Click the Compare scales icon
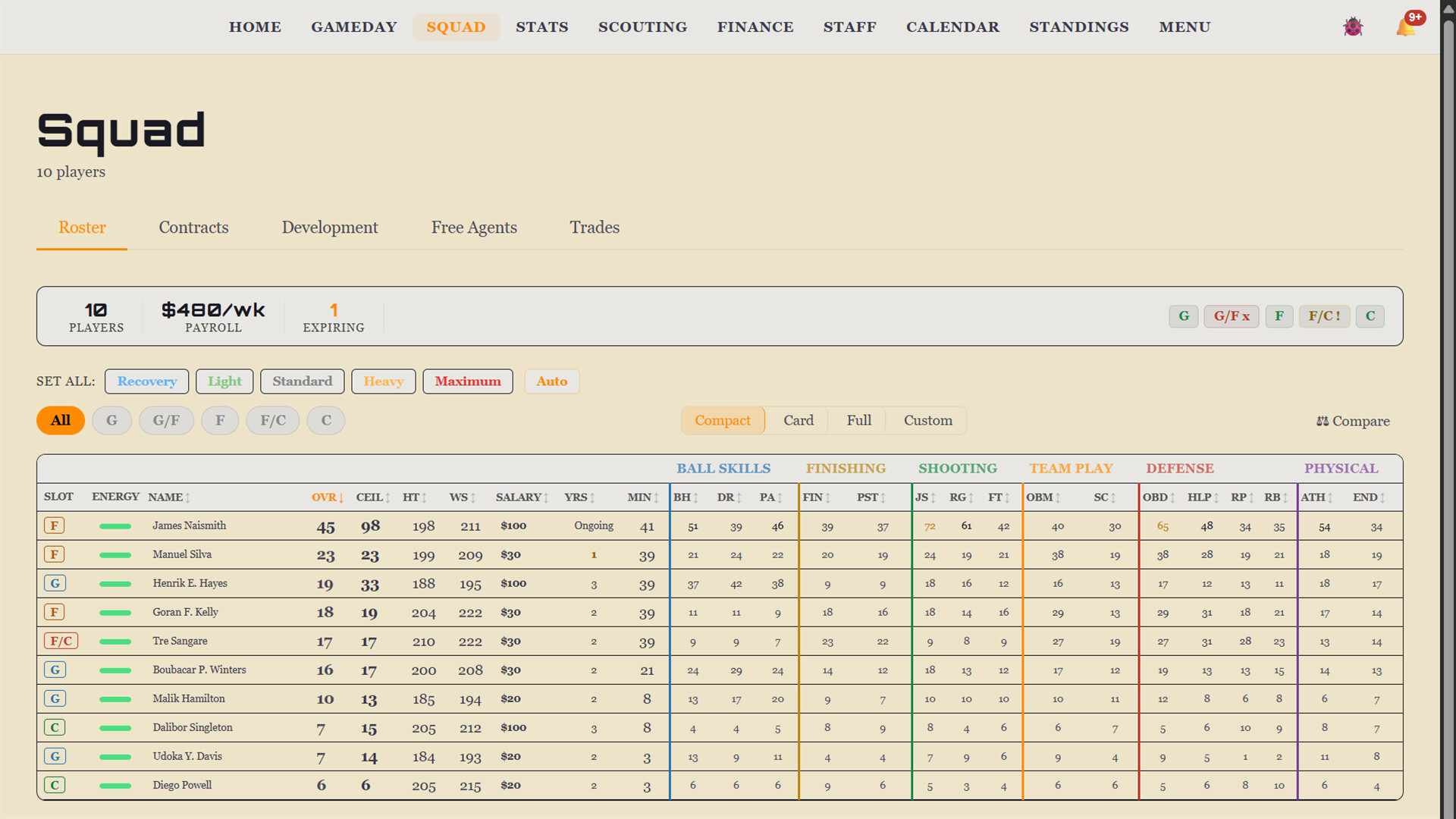 [x=1323, y=421]
